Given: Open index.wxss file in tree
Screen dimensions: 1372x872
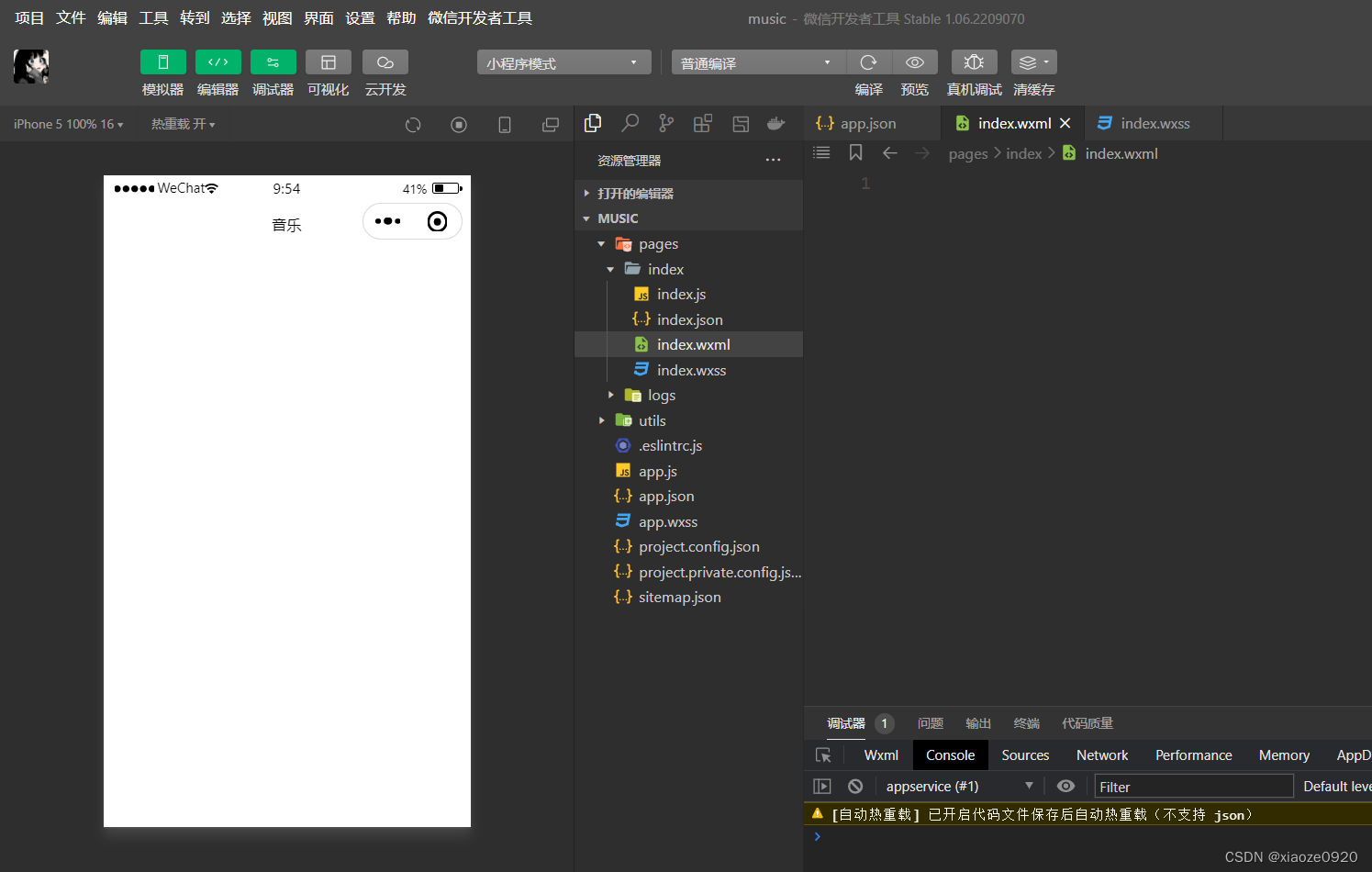Looking at the screenshot, I should click(688, 370).
